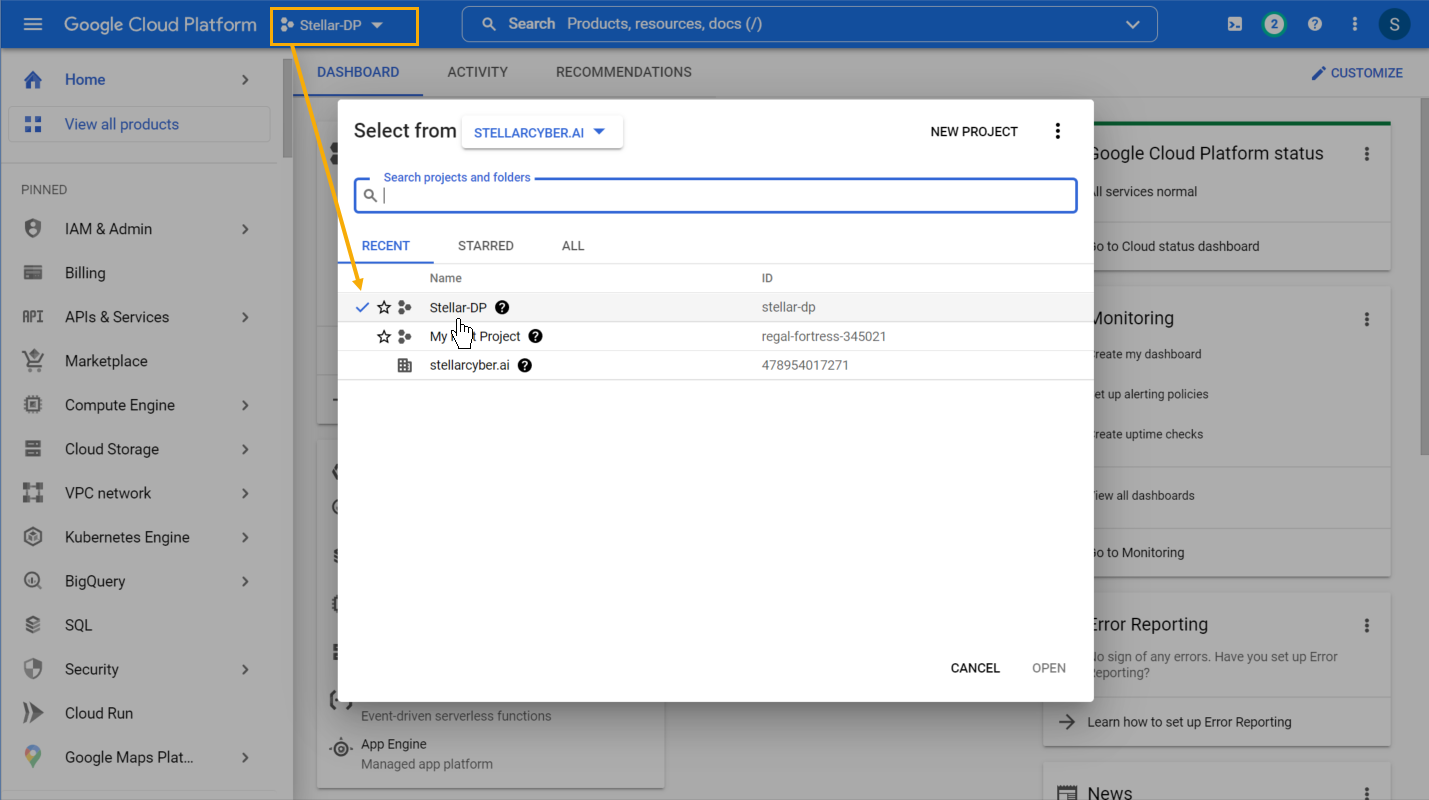Open the help question mark icon in header
The image size is (1429, 800).
(x=1315, y=24)
